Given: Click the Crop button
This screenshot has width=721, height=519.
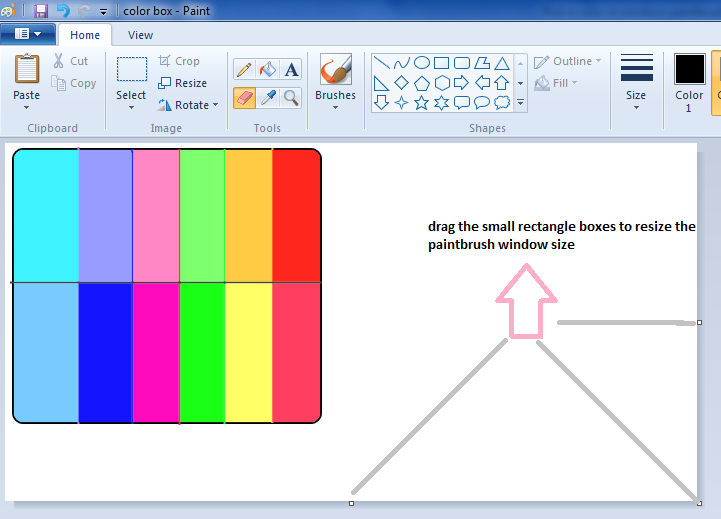Looking at the screenshot, I should 179,61.
